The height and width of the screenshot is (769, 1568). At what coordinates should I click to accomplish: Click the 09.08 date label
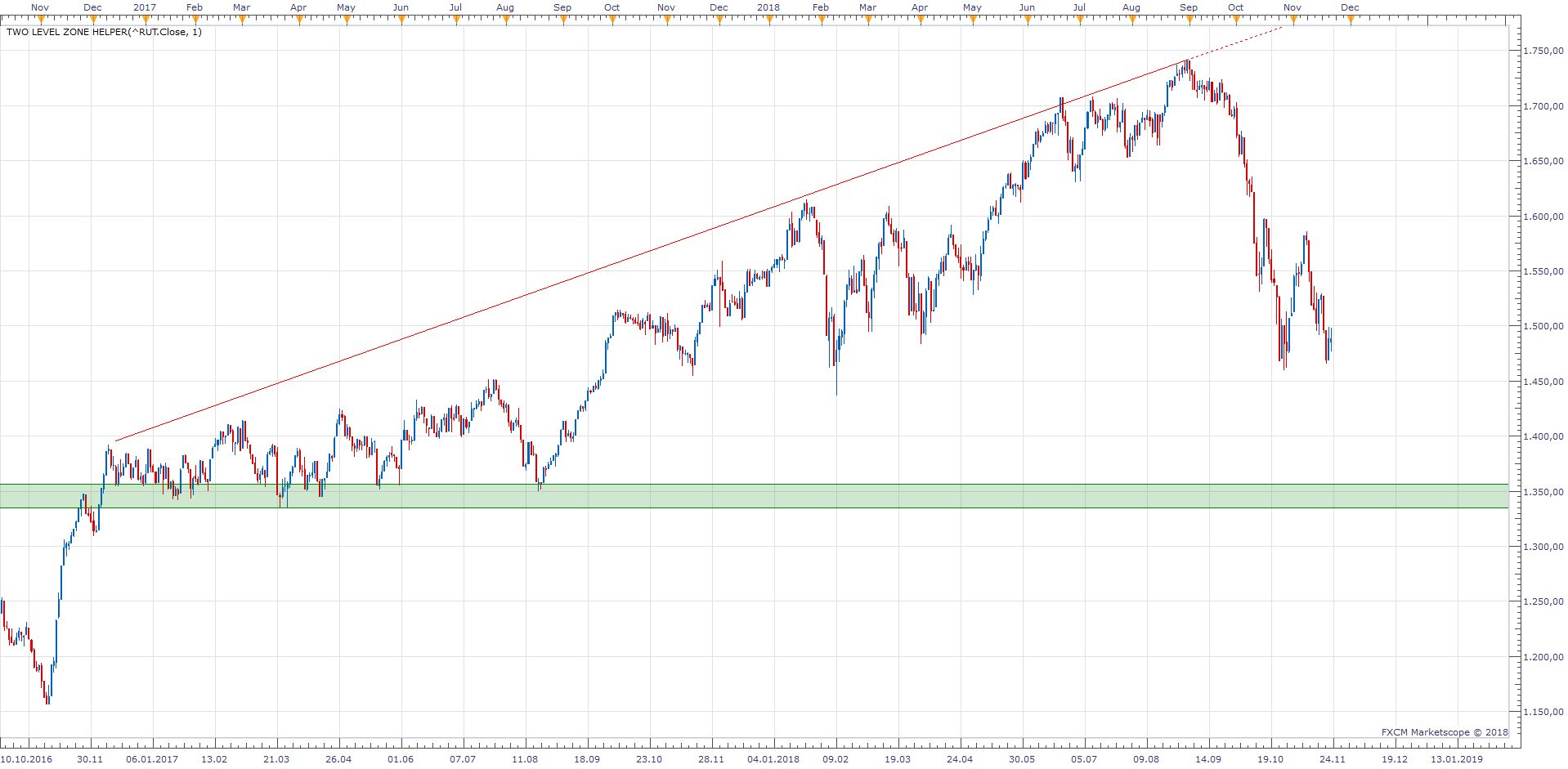[1146, 759]
